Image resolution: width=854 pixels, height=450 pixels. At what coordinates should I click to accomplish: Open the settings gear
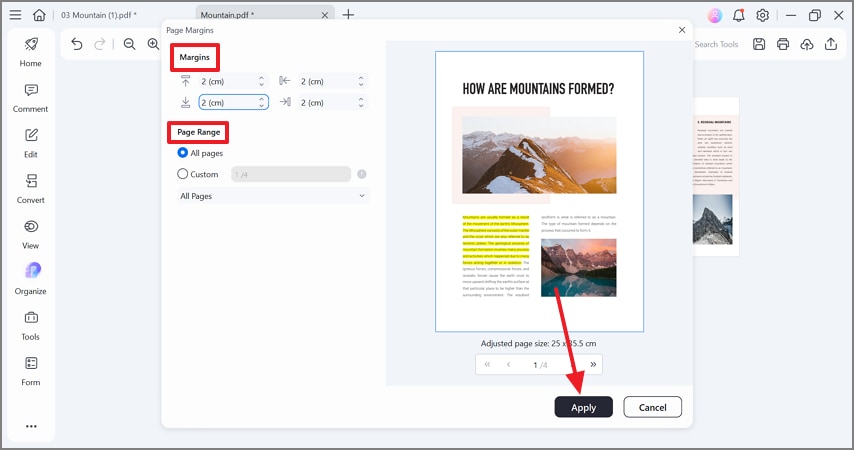762,15
